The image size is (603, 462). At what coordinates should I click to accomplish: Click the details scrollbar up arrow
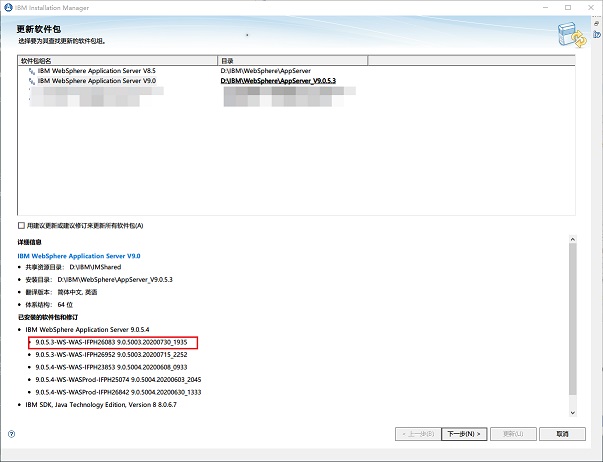tap(572, 240)
